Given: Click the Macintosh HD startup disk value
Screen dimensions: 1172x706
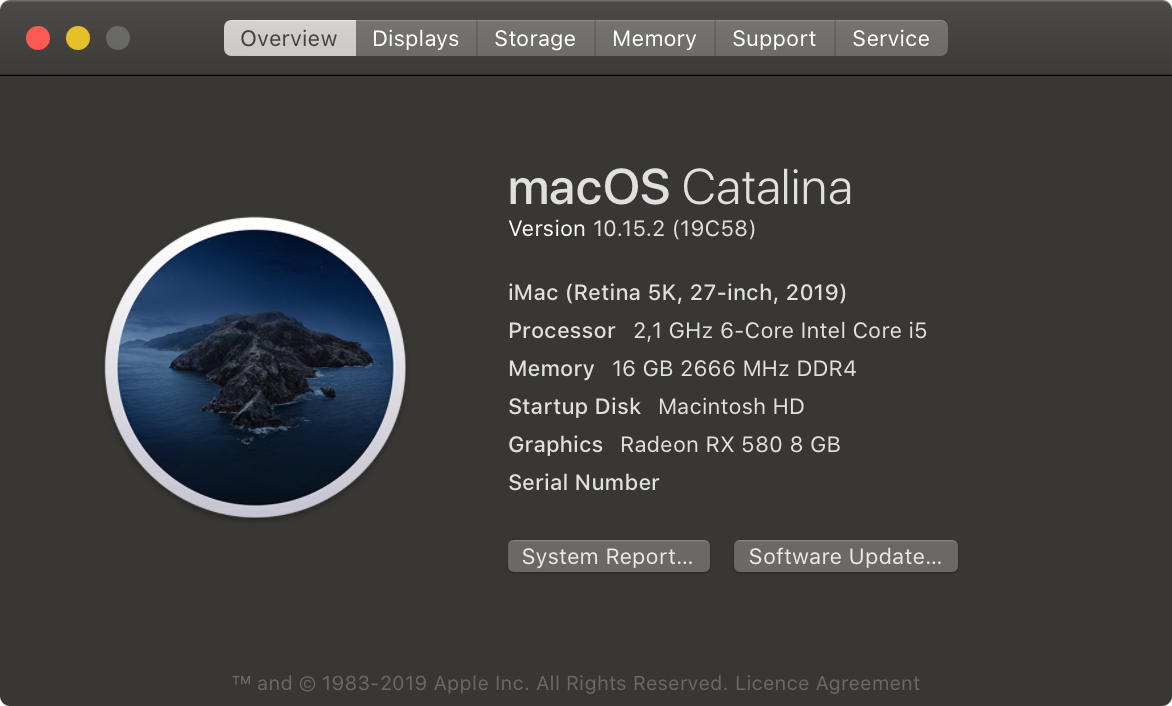Looking at the screenshot, I should pos(731,406).
